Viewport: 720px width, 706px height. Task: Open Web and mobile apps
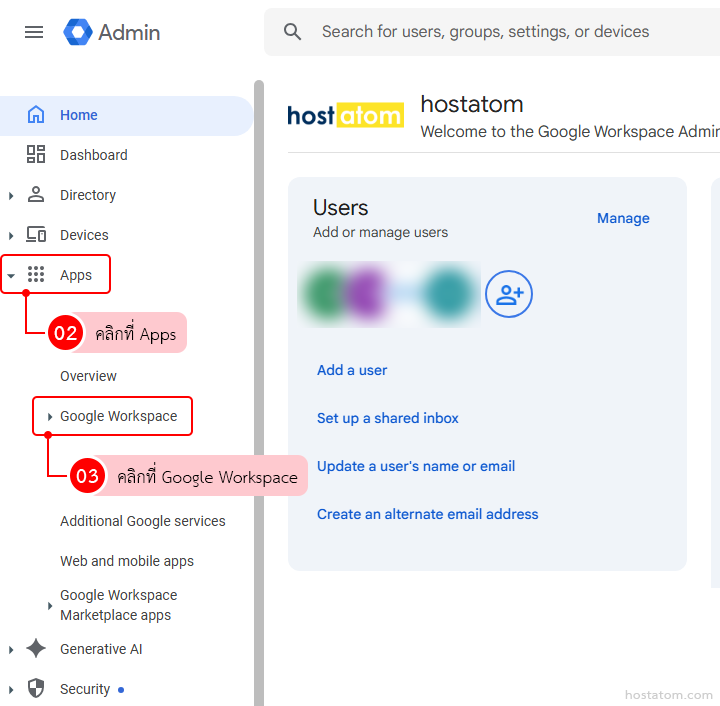point(127,561)
